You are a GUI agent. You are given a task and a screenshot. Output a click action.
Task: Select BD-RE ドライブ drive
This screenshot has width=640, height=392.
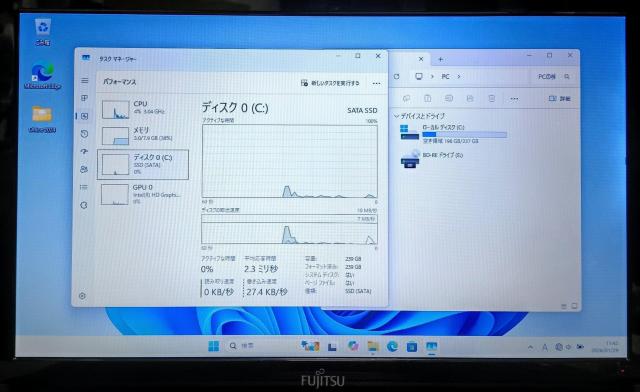[432, 159]
